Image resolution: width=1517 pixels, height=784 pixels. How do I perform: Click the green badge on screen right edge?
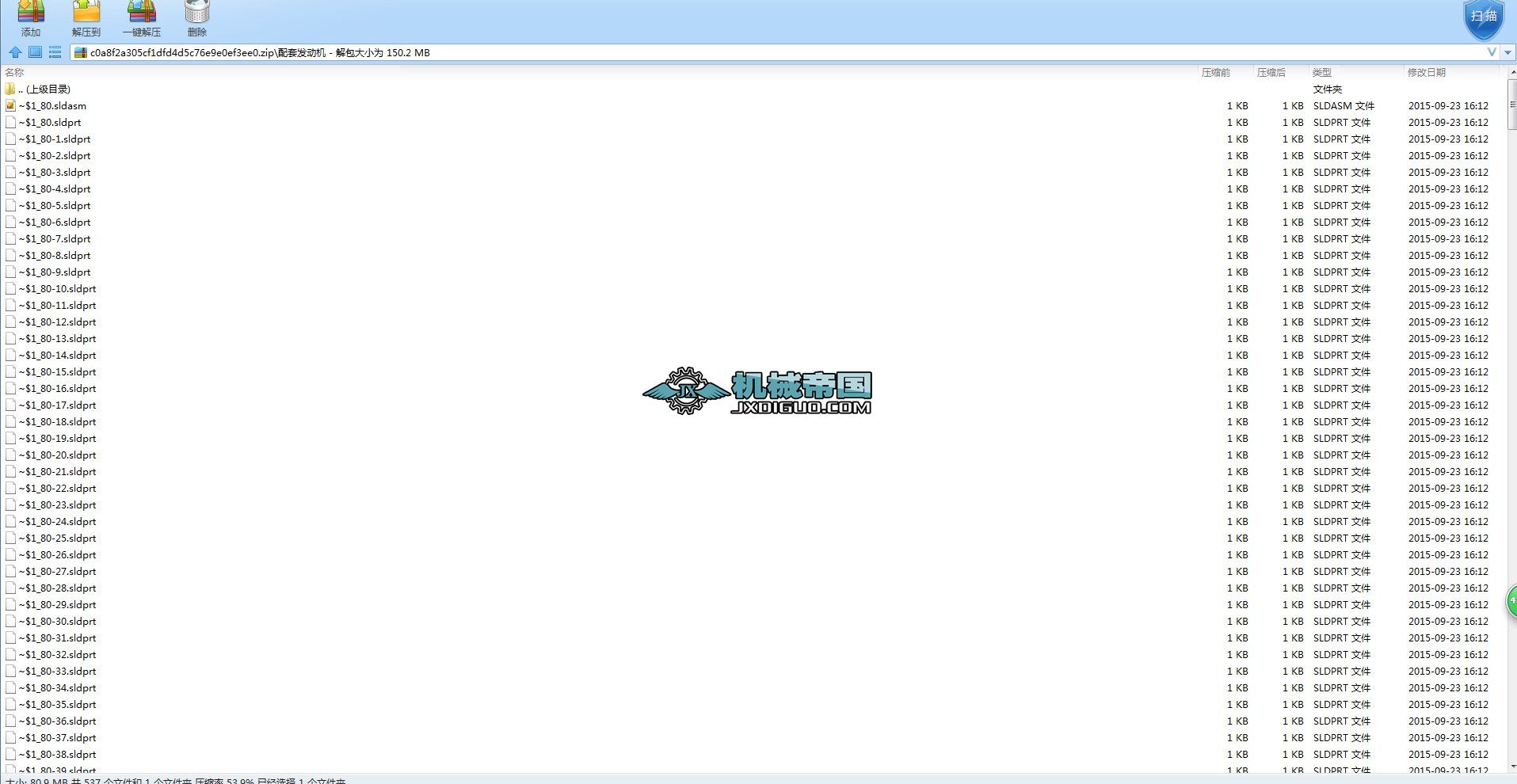1511,600
